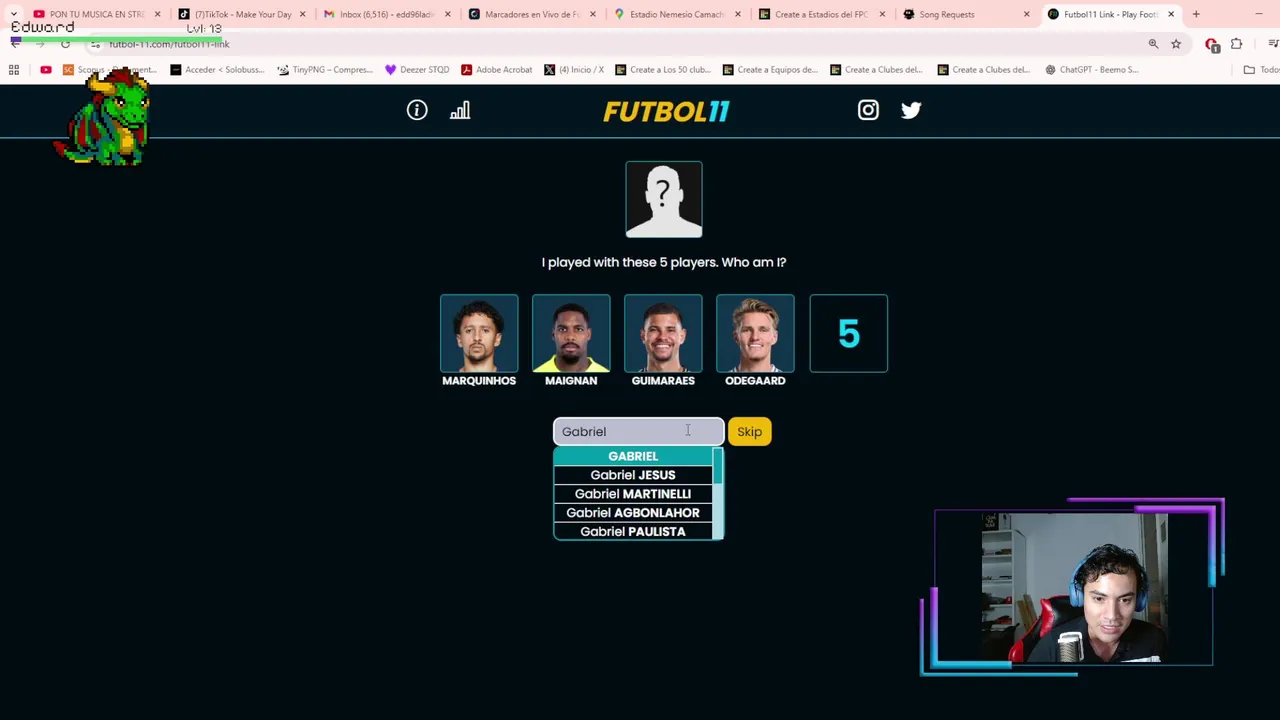Open Create a Los 50 club bookmark
Screen dimensions: 1280x720
(662, 70)
